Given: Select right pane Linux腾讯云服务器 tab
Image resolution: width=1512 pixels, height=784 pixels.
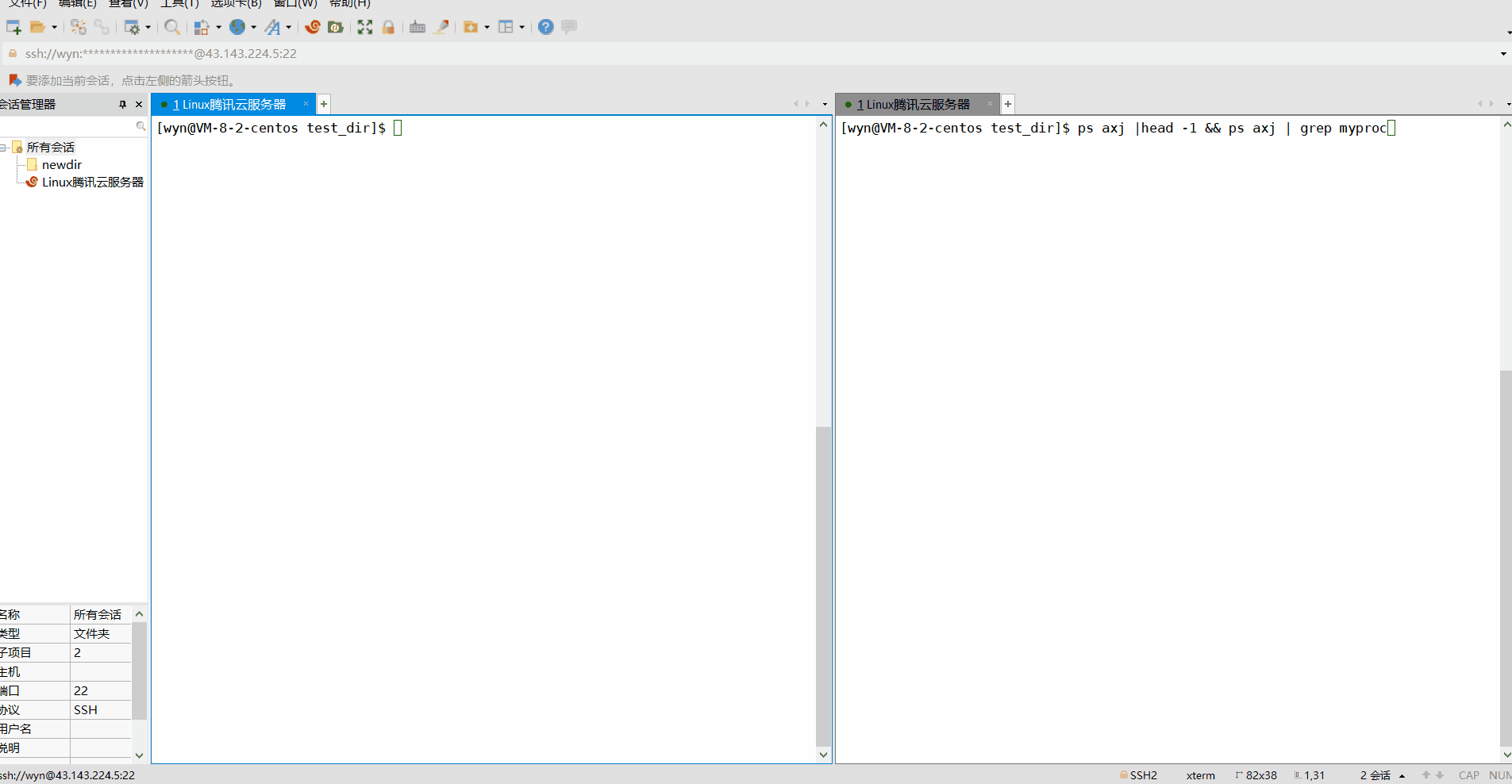Looking at the screenshot, I should pos(913,105).
